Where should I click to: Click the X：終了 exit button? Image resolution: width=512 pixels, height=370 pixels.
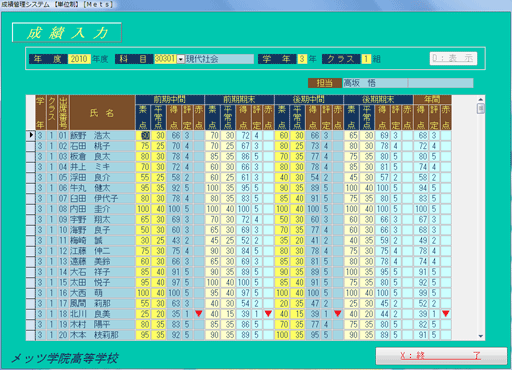[x=441, y=356]
